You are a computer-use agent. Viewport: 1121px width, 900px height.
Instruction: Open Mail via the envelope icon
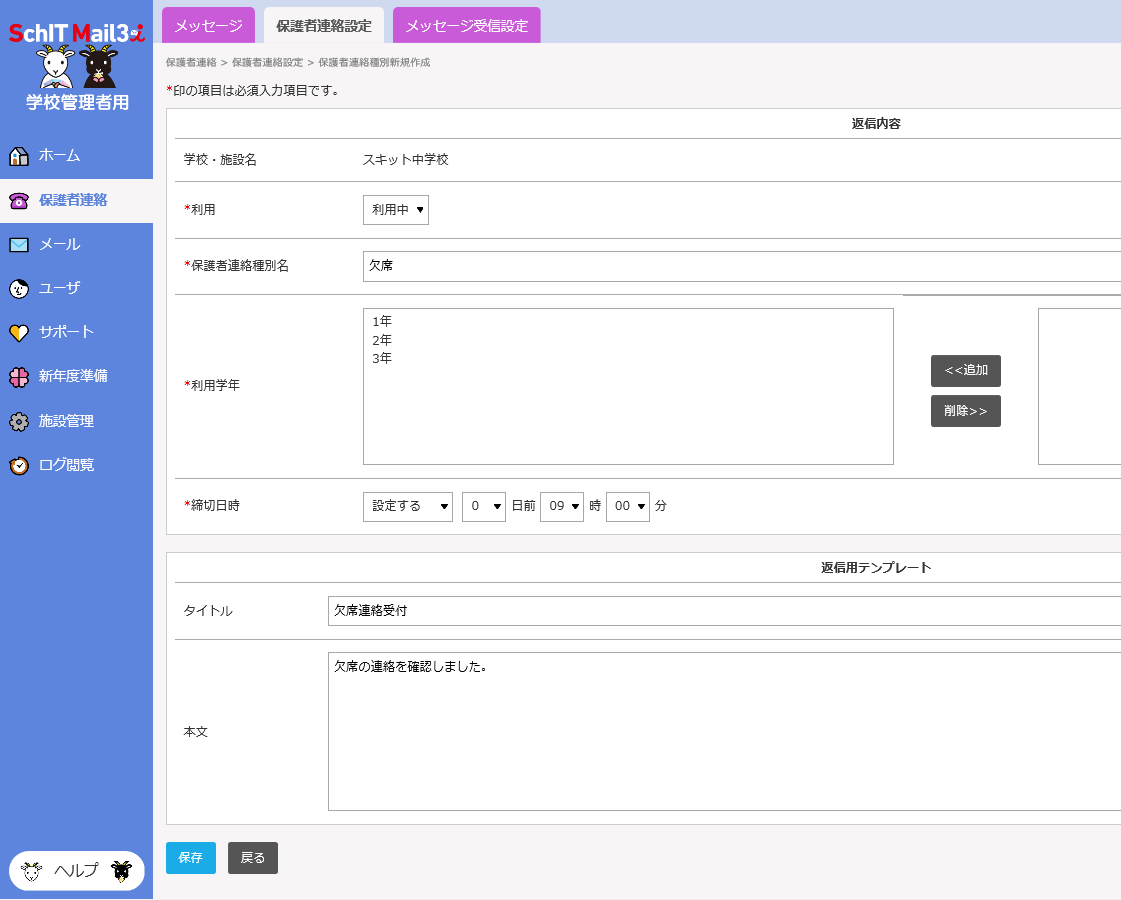18,244
